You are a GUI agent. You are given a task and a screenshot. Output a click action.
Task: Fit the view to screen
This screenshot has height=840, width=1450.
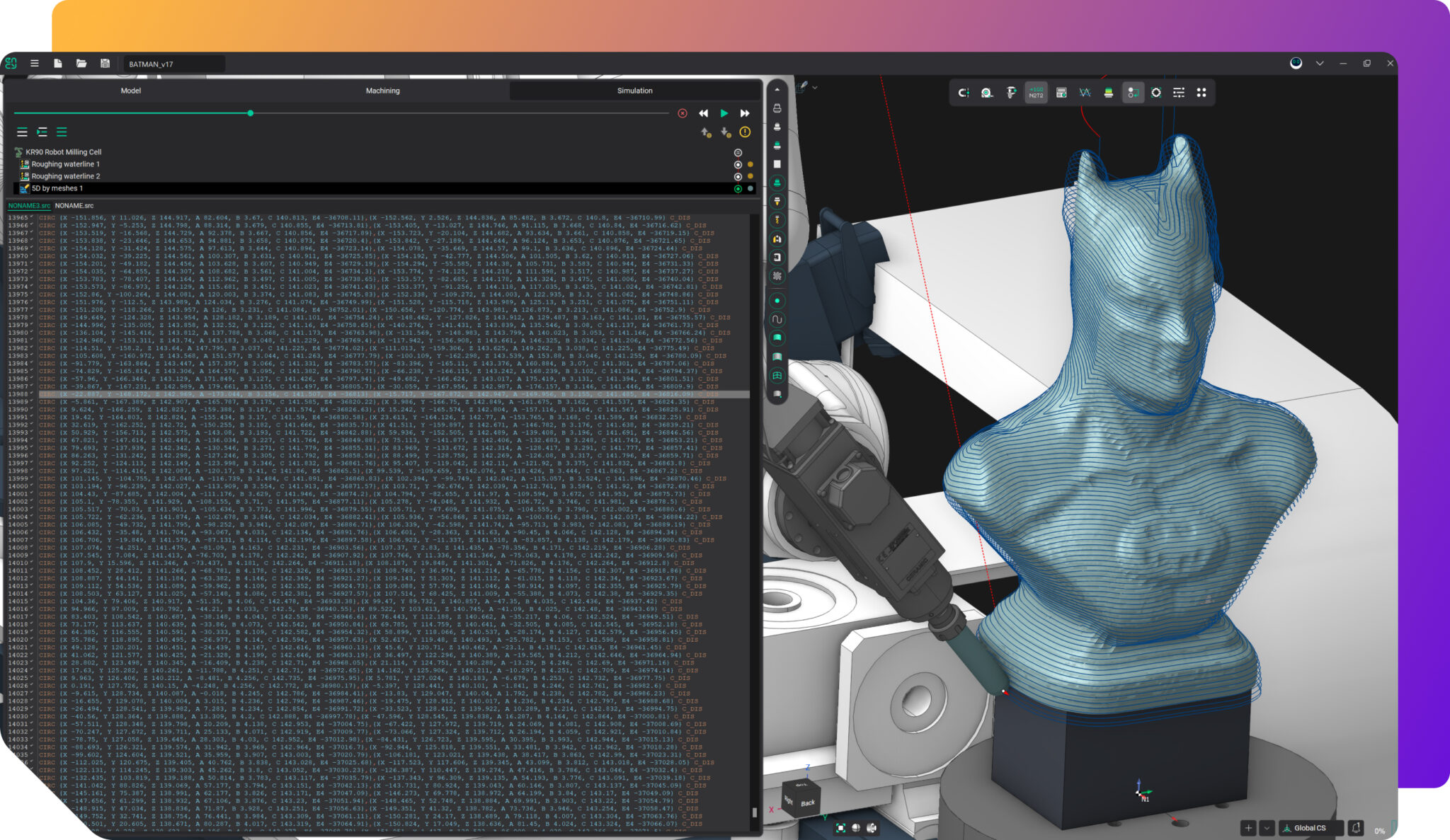pyautogui.click(x=840, y=827)
